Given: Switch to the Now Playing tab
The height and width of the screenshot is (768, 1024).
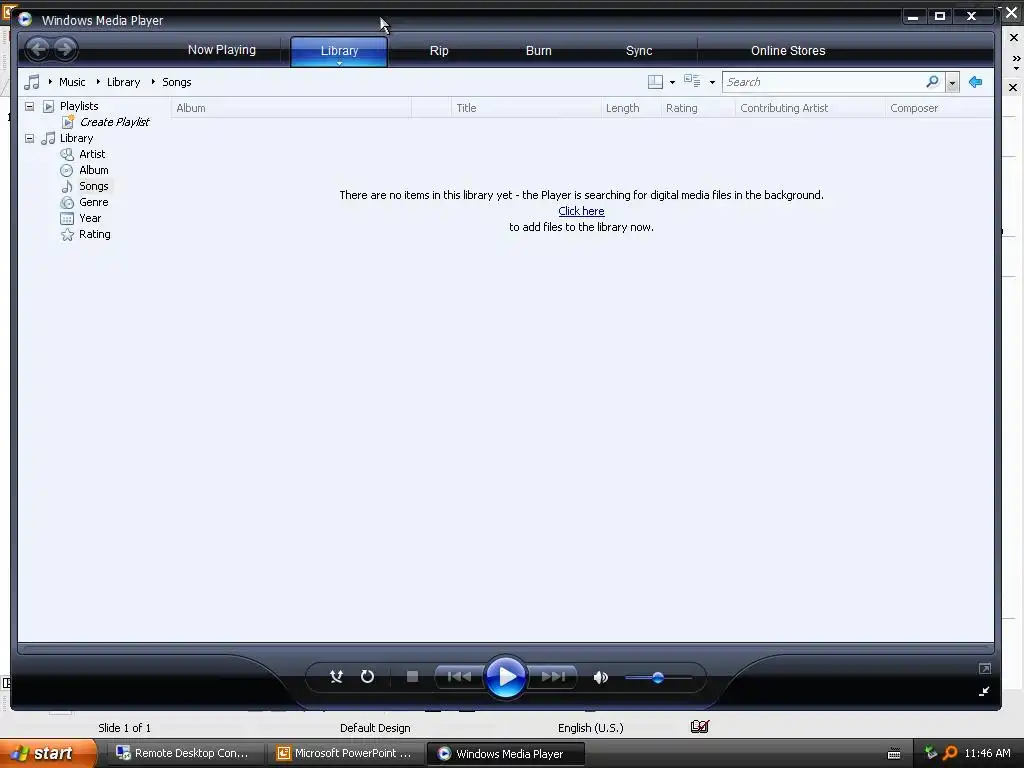Looking at the screenshot, I should tap(221, 50).
